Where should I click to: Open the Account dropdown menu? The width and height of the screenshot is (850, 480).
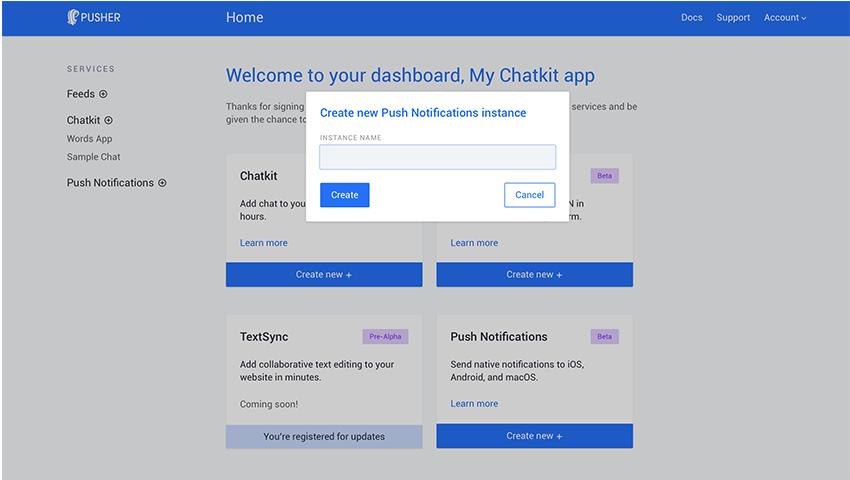tap(784, 17)
